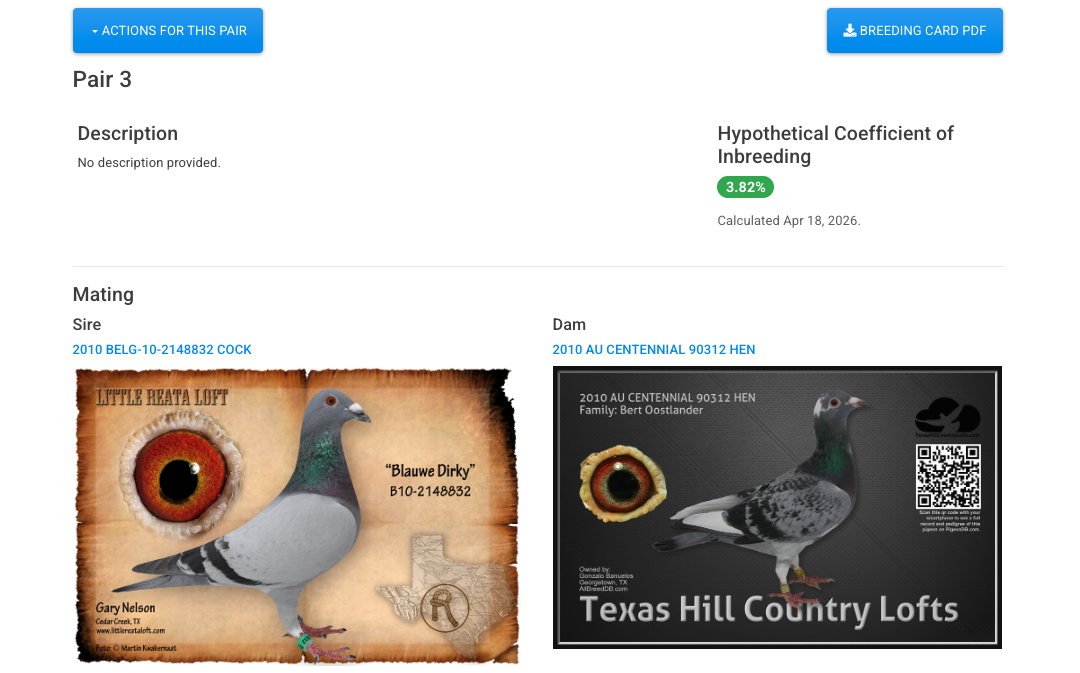Click the Little Reata Loft title

pos(162,397)
